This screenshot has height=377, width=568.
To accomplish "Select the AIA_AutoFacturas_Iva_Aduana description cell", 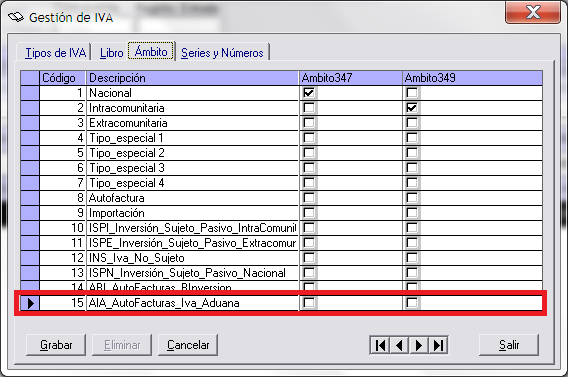I will [192, 303].
